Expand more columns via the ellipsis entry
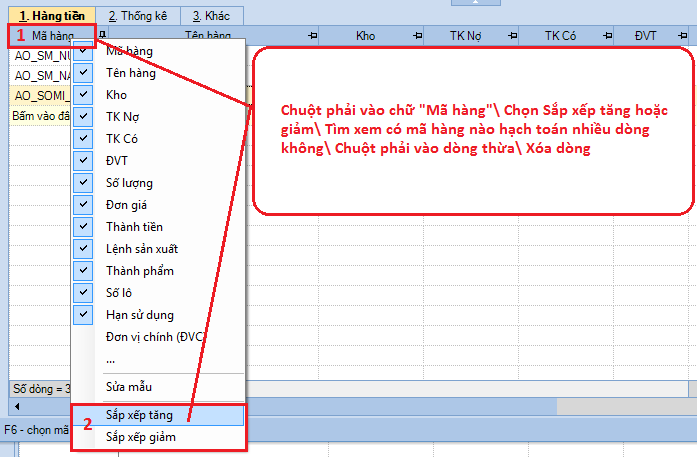The width and height of the screenshot is (697, 457). click(111, 358)
